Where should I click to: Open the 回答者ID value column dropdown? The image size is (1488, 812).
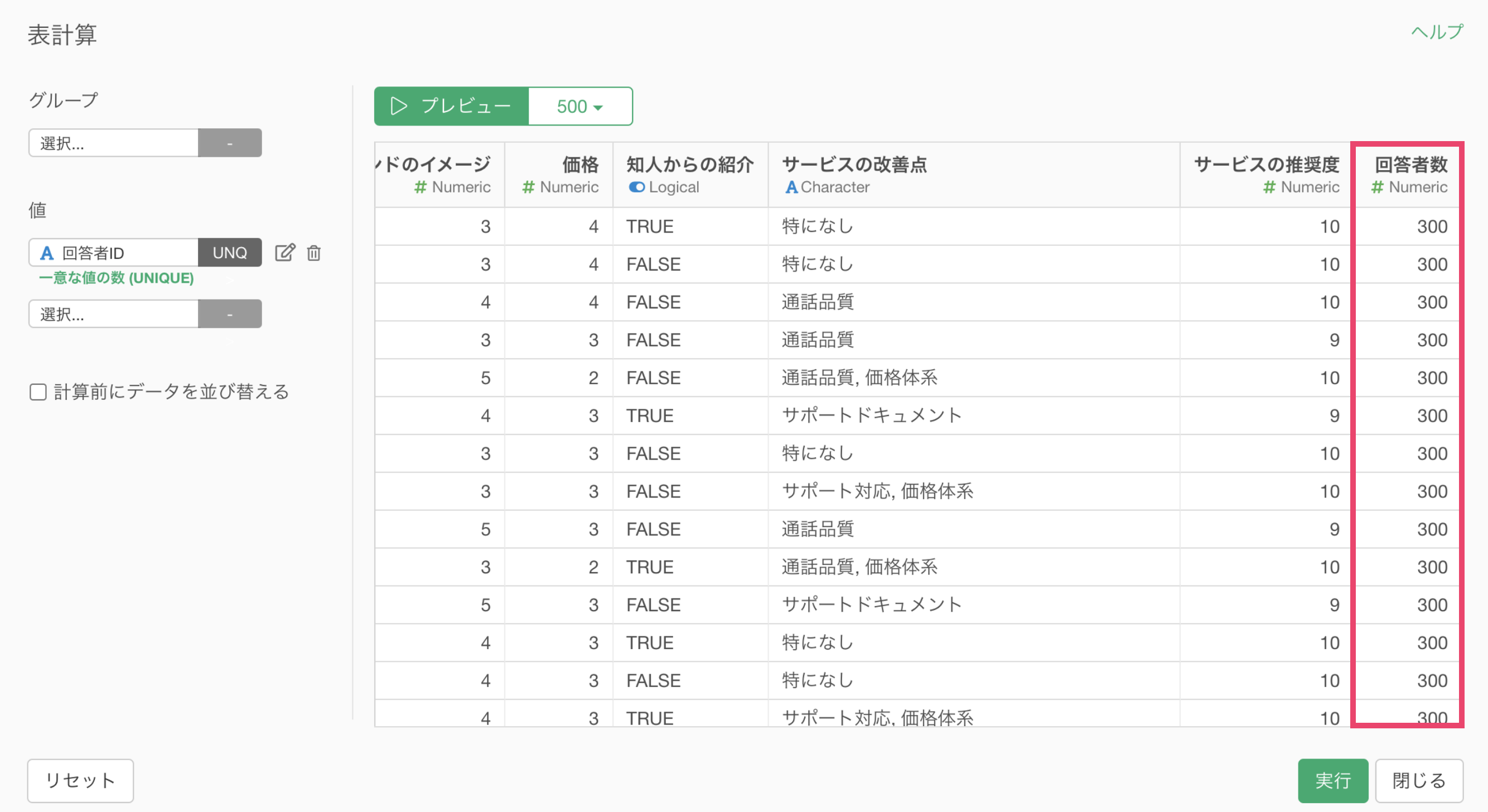click(x=113, y=253)
